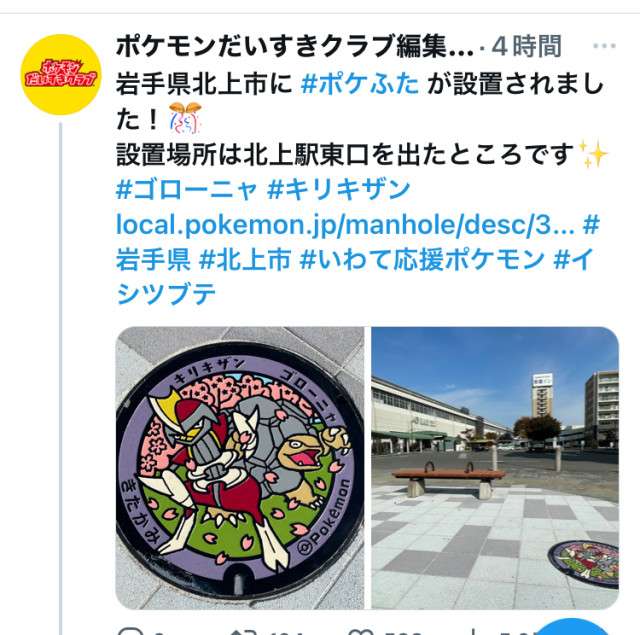Viewport: 640px width, 635px height.
Task: Tap the blue floating compose button
Action: (x=572, y=627)
